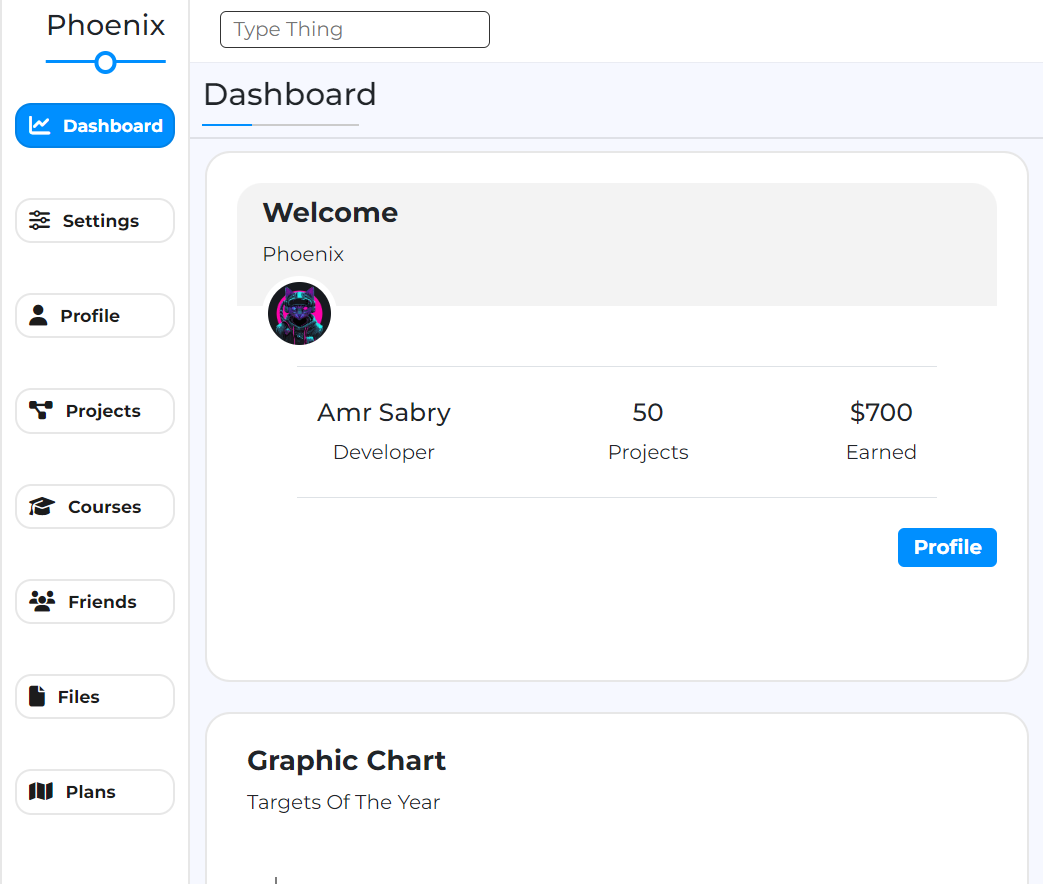The image size is (1043, 884).
Task: Click the circle knob under the Phoenix logo
Action: tap(105, 63)
